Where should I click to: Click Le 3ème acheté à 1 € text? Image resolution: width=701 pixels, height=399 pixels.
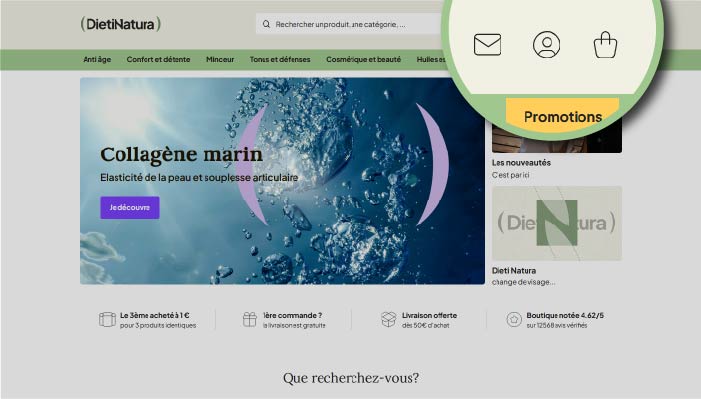(x=155, y=315)
